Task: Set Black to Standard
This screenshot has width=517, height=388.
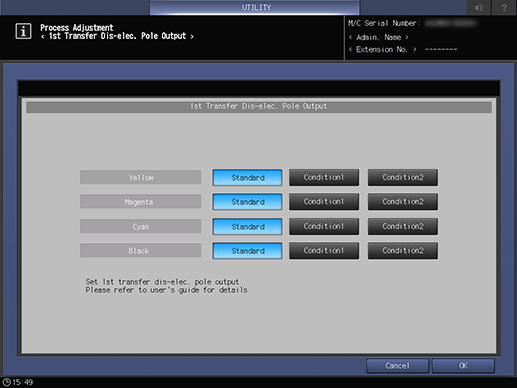Action: pos(247,251)
